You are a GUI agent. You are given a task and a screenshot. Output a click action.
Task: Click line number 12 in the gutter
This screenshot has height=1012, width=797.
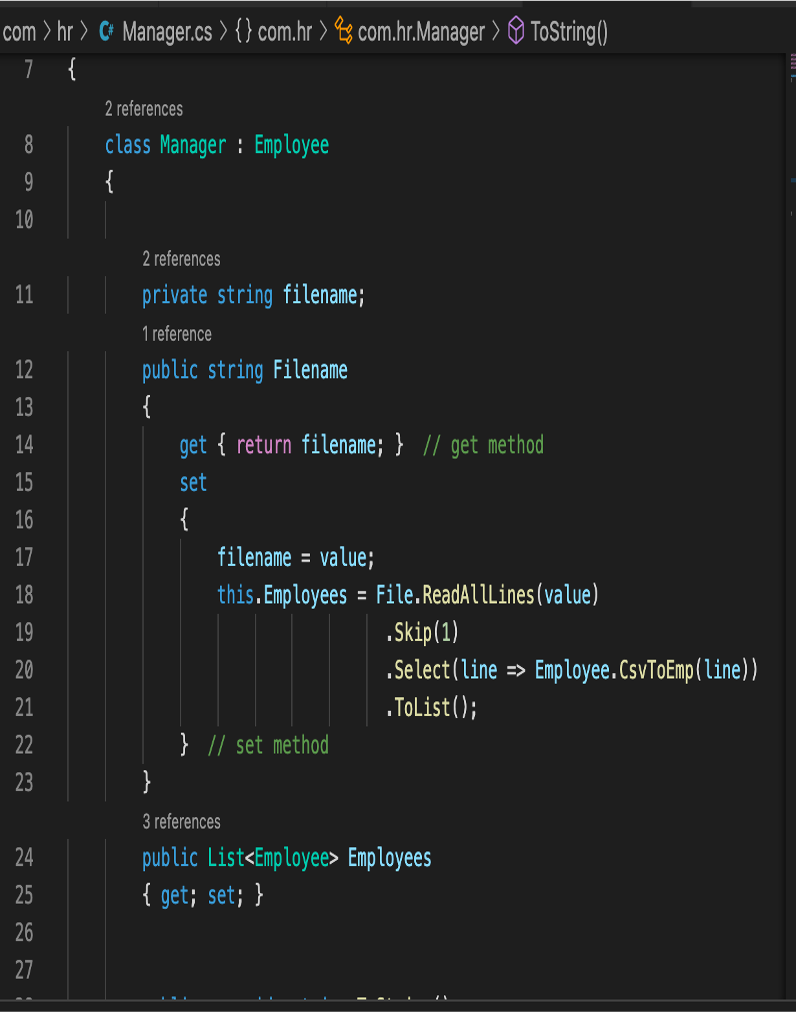[24, 370]
